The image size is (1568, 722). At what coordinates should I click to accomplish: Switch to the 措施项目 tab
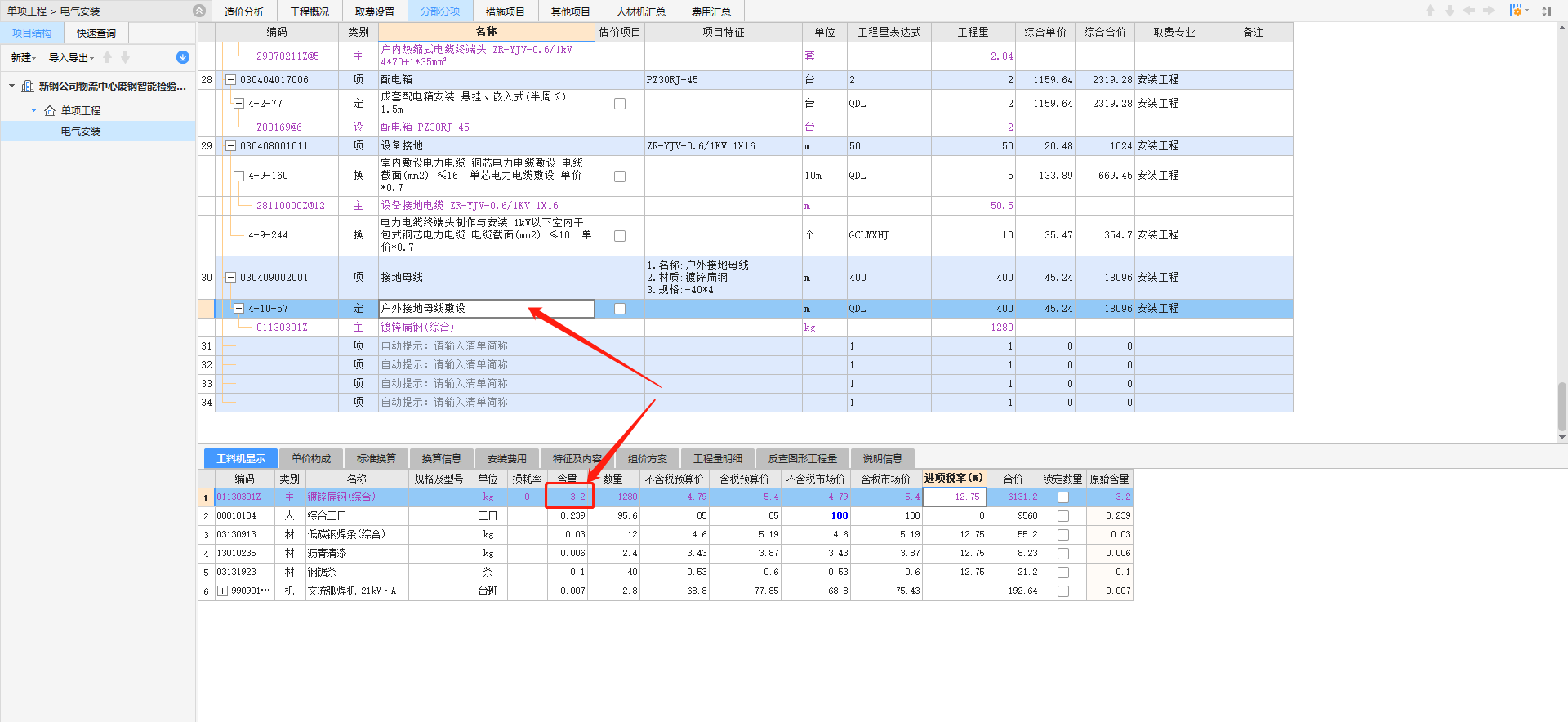point(506,11)
